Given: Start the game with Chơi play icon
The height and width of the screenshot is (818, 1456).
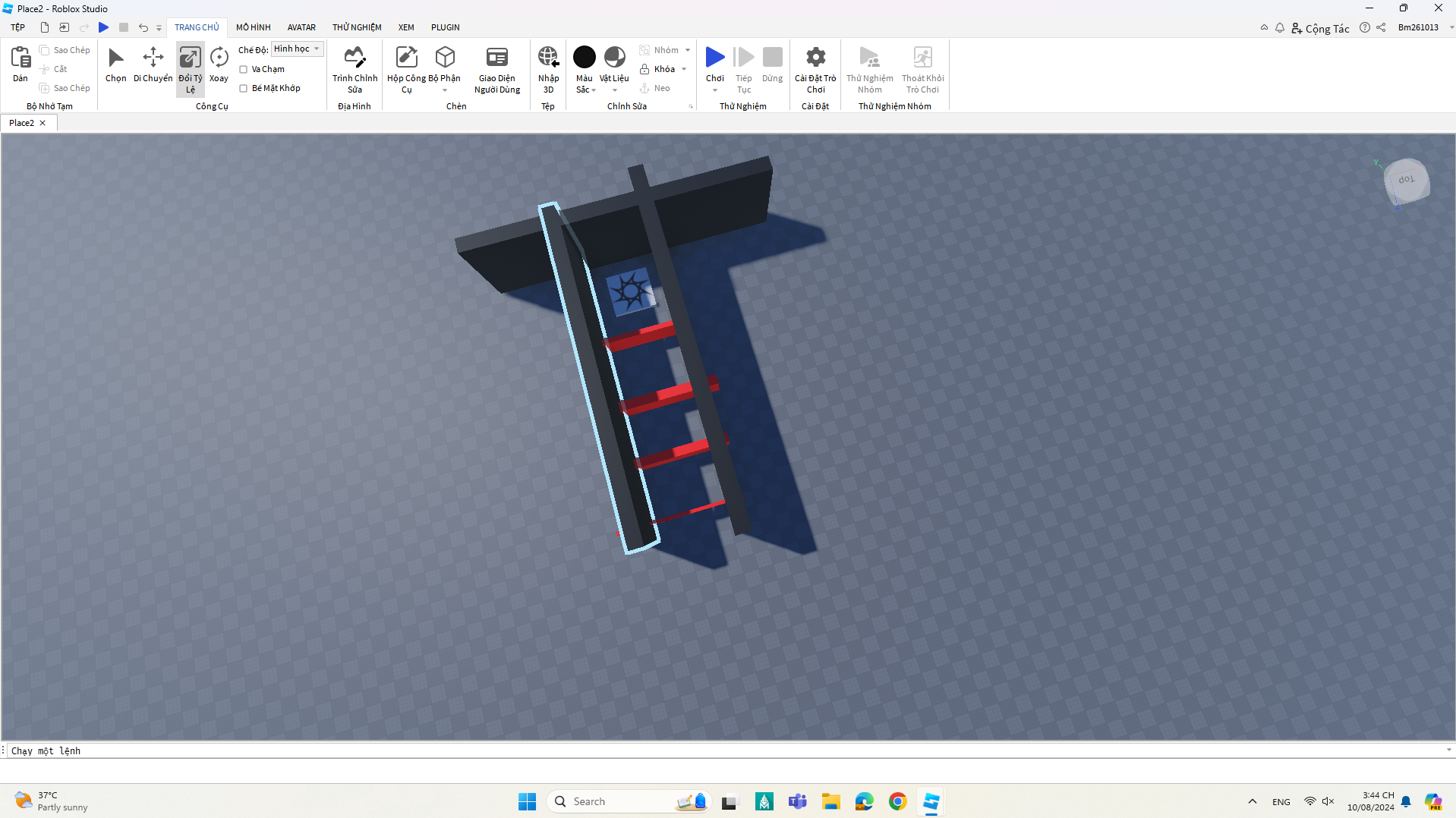Looking at the screenshot, I should pos(714,57).
